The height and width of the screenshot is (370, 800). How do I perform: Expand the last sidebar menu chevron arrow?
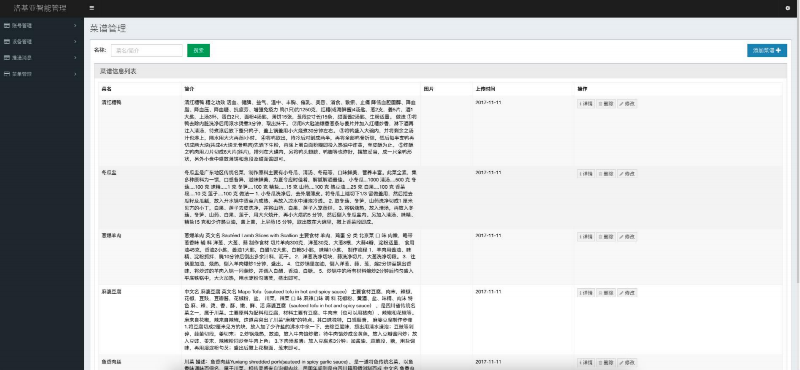coord(75,74)
